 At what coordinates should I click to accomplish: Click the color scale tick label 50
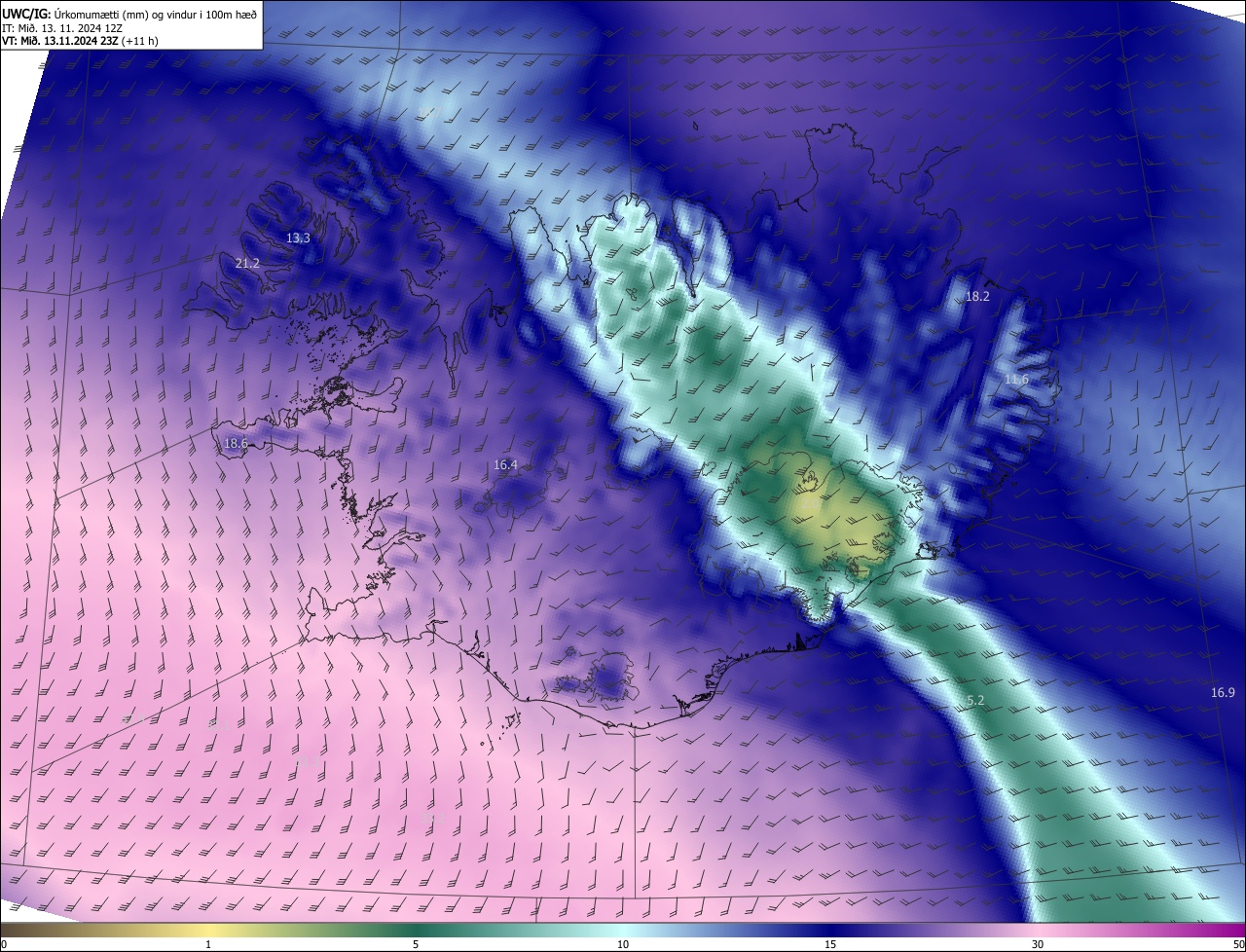click(x=1238, y=945)
